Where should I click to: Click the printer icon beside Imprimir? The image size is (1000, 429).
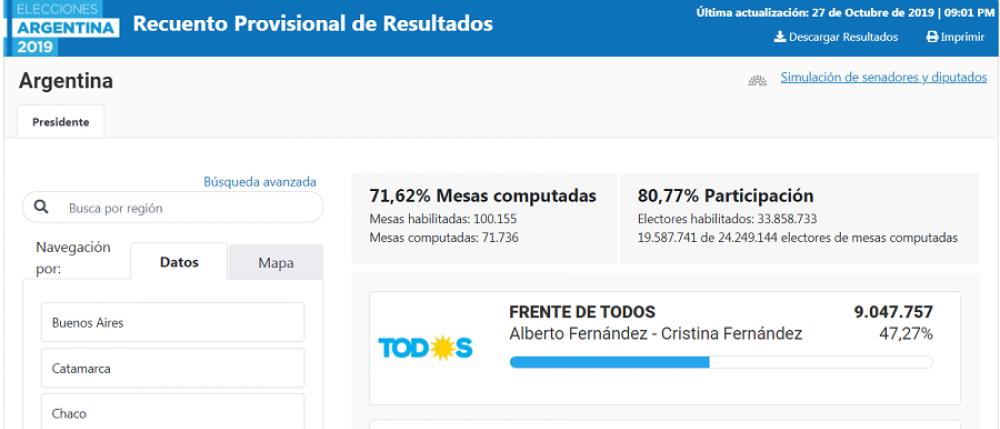(932, 37)
